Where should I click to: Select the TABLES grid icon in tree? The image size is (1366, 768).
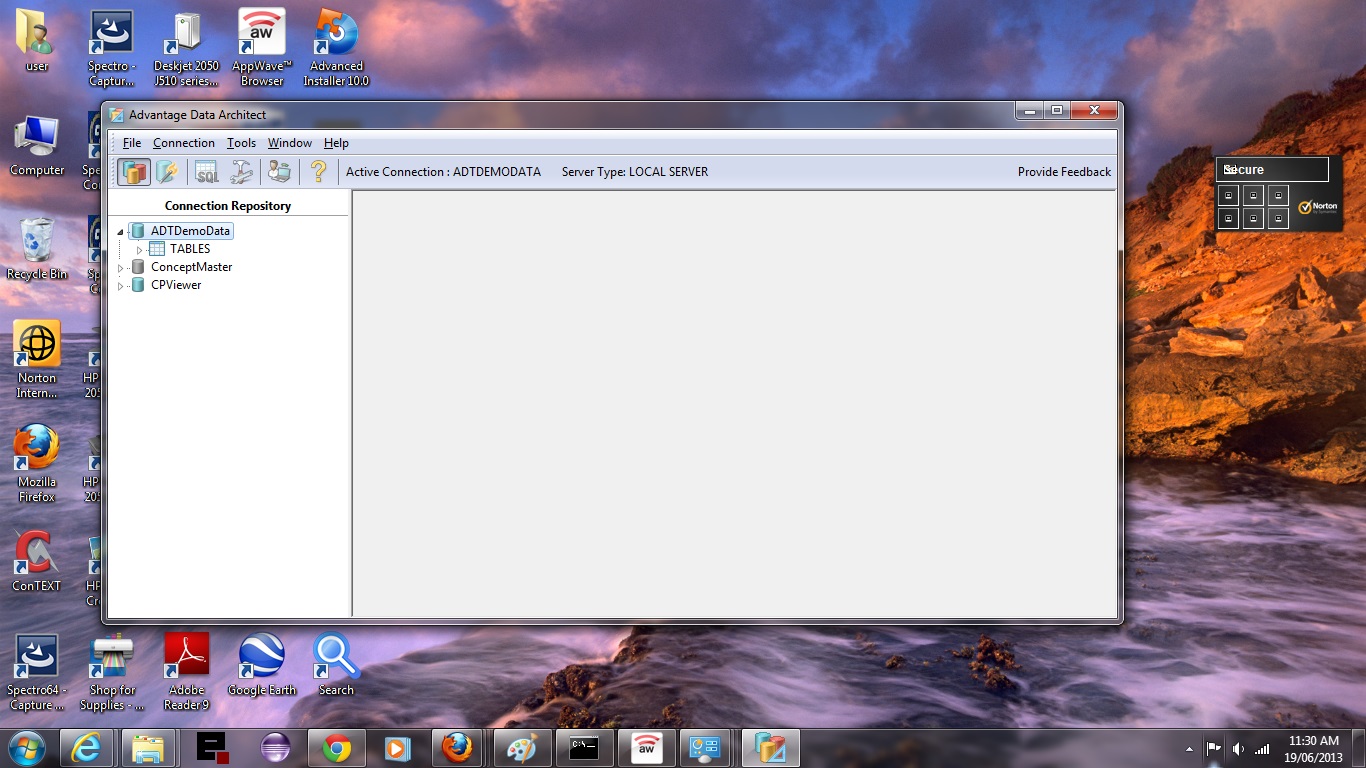coord(157,249)
